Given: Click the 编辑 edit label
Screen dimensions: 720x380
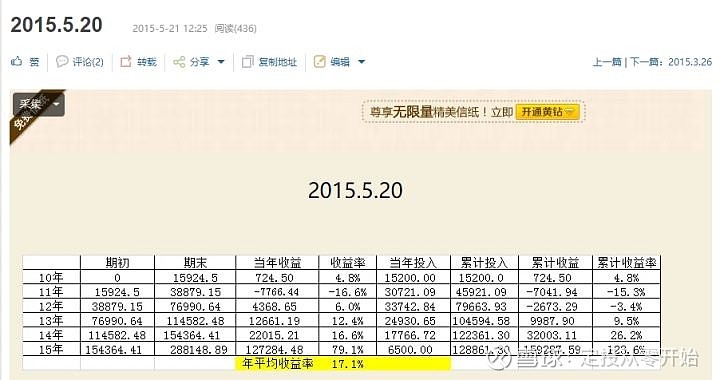Looking at the screenshot, I should pos(340,61).
